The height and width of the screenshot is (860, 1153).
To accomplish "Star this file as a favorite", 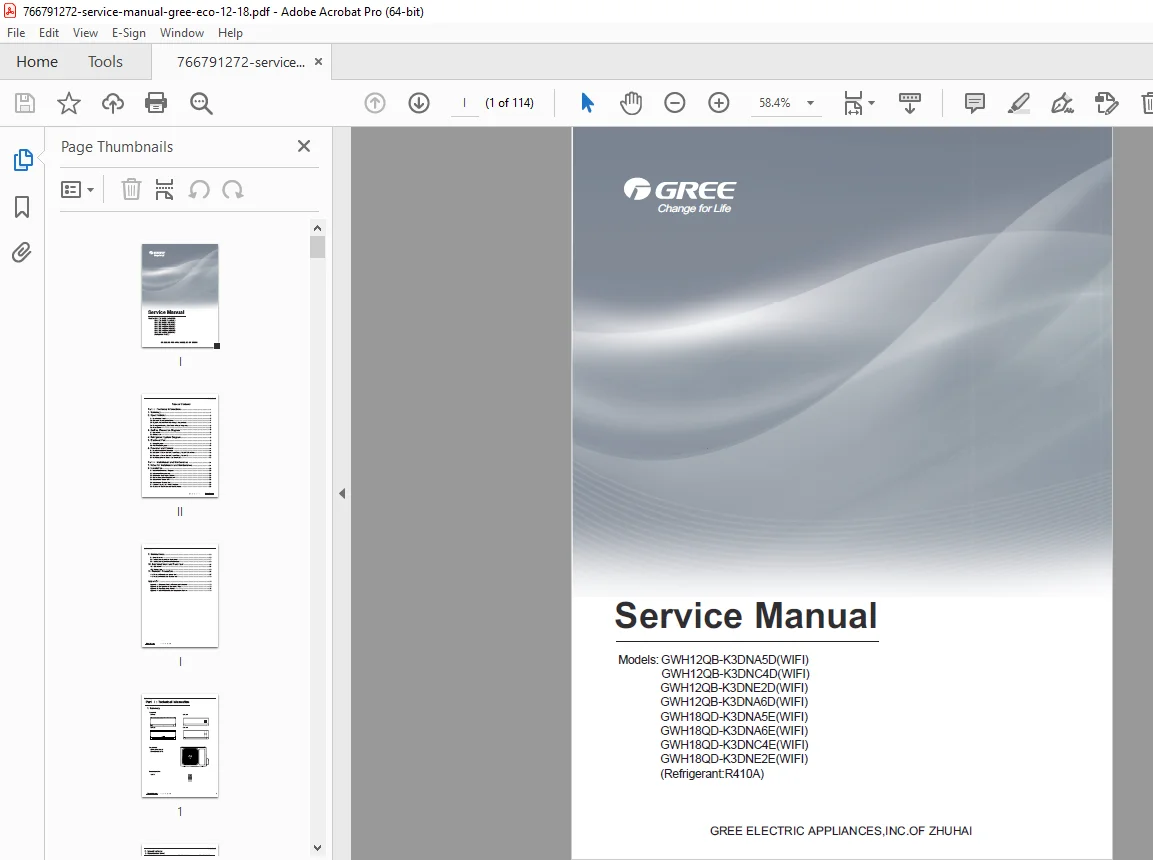I will point(68,103).
